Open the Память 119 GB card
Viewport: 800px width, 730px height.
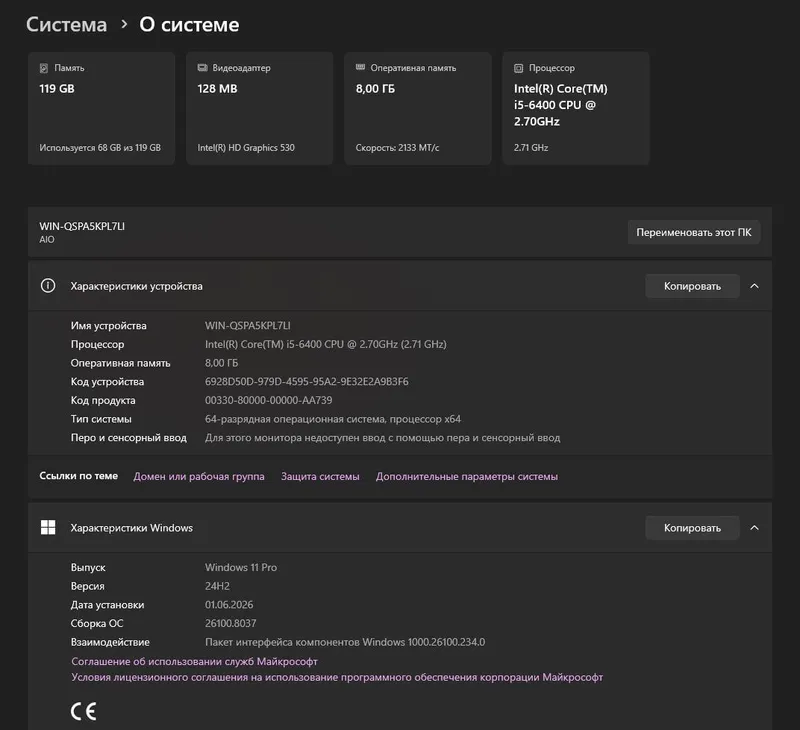click(x=102, y=108)
